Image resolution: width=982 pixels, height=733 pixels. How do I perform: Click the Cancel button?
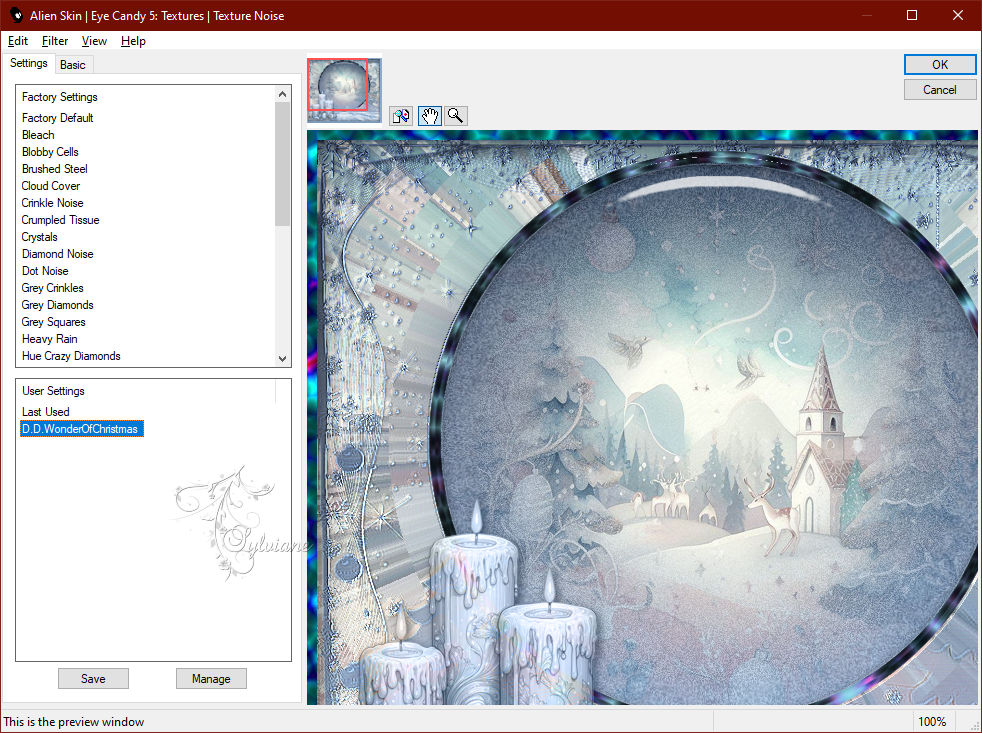pos(939,90)
